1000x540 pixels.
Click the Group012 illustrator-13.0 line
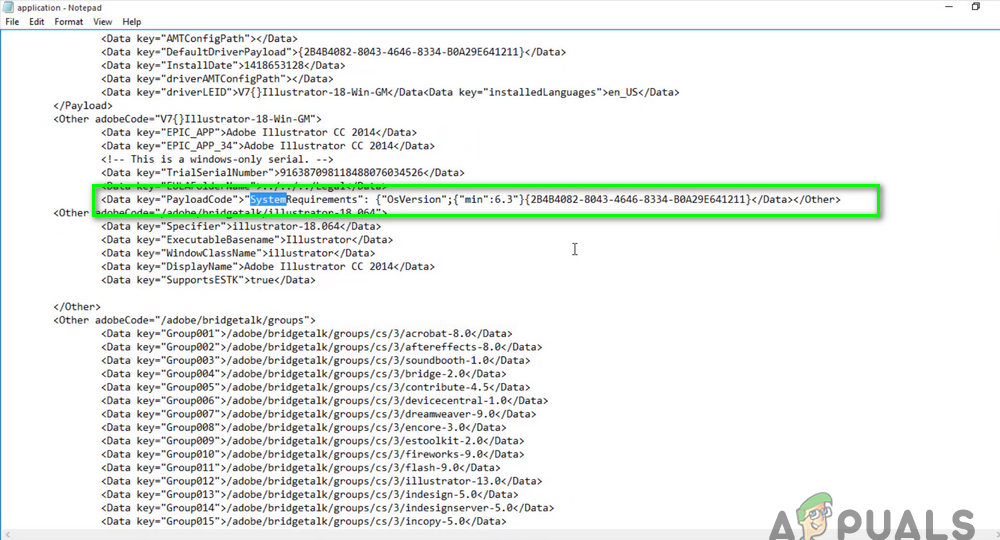321,481
